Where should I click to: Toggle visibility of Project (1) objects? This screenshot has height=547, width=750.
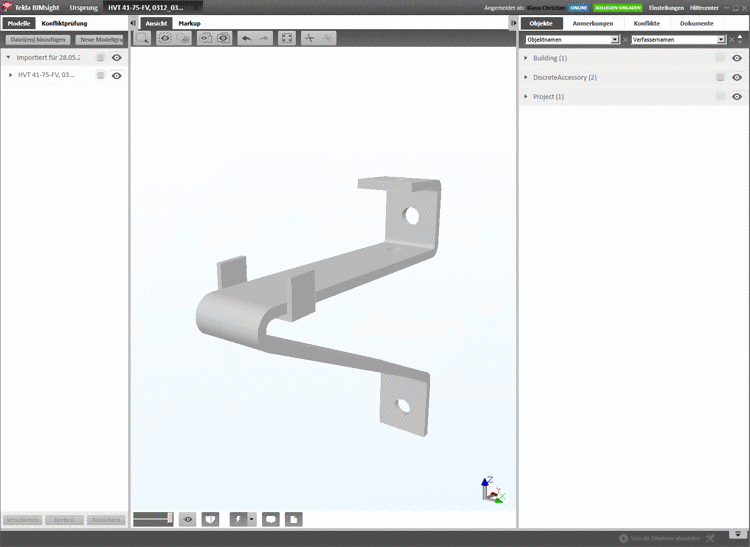coord(737,97)
